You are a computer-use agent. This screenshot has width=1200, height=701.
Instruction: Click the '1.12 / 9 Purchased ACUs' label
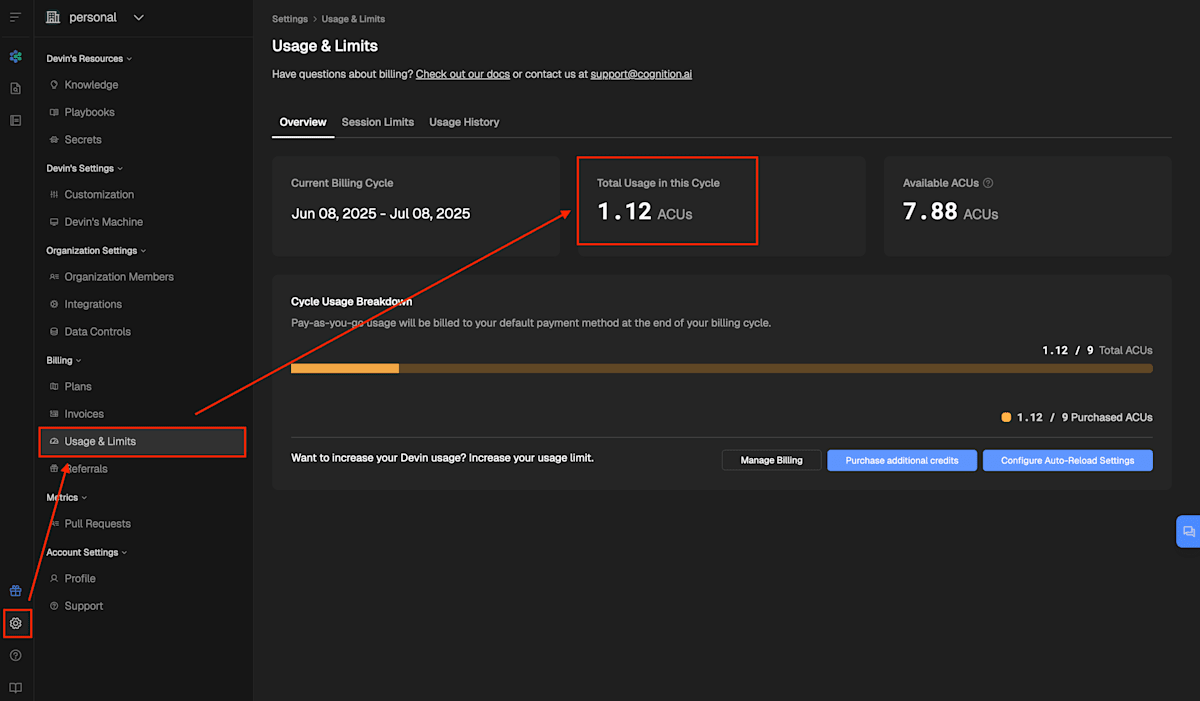(1085, 417)
